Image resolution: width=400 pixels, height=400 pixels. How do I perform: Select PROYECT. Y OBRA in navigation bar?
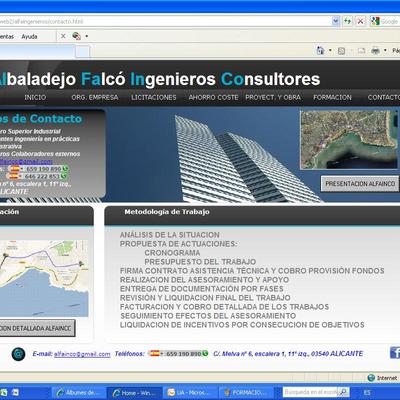pyautogui.click(x=273, y=97)
